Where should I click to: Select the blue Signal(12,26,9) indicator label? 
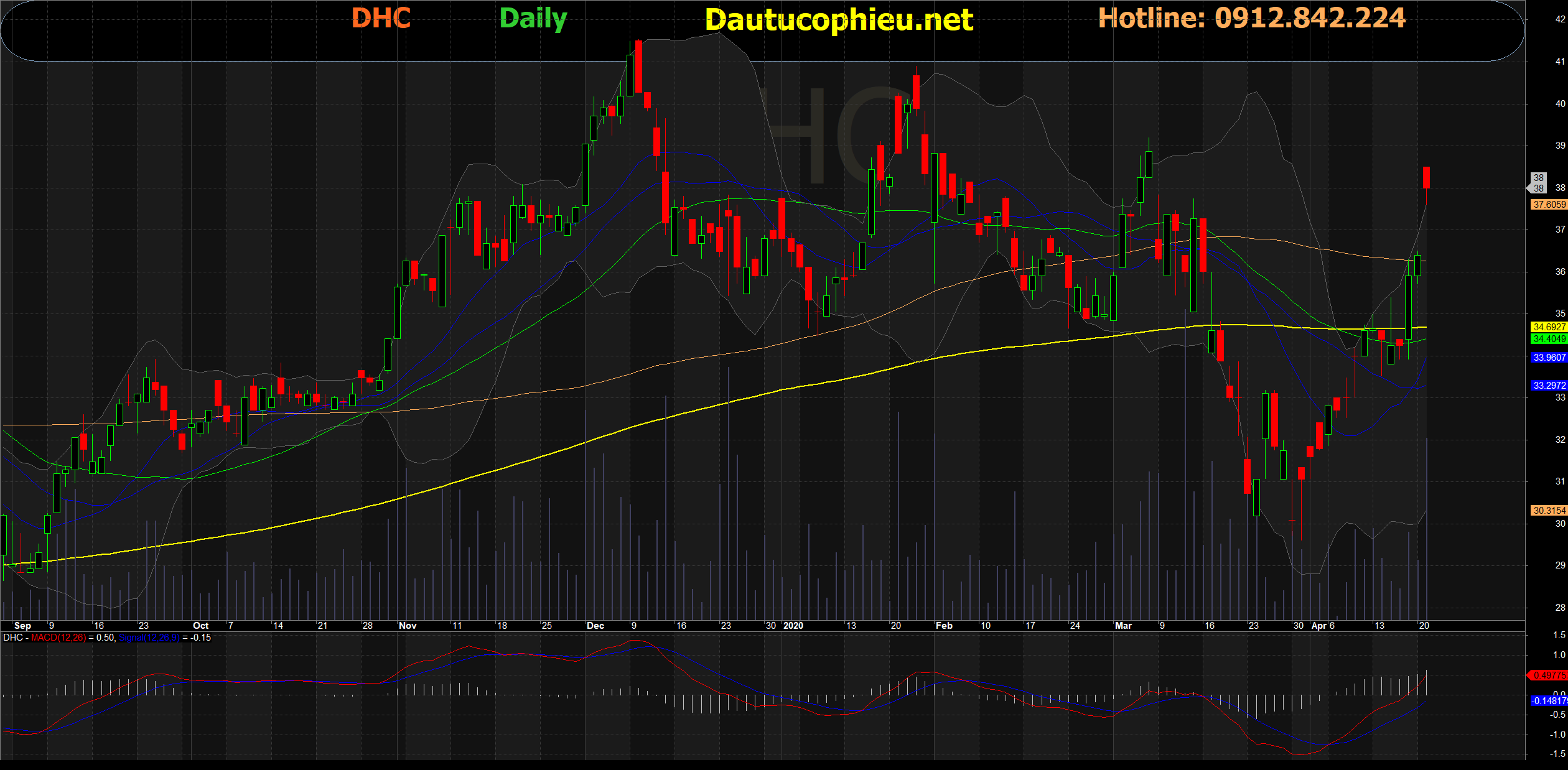pyautogui.click(x=149, y=638)
